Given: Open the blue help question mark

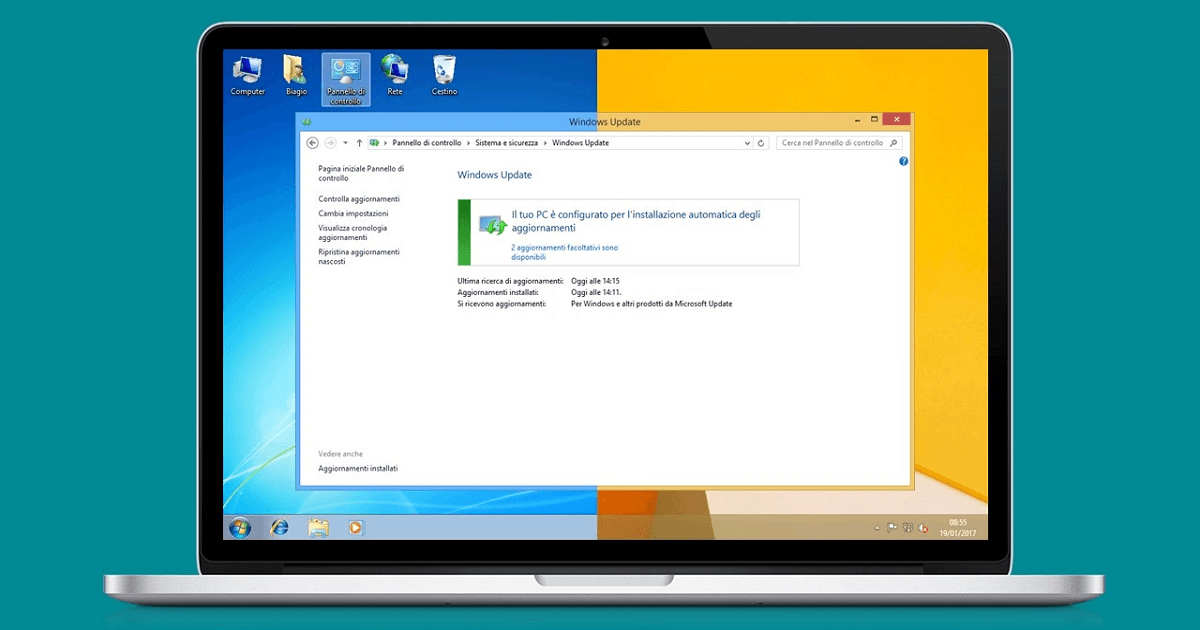Looking at the screenshot, I should (x=903, y=161).
